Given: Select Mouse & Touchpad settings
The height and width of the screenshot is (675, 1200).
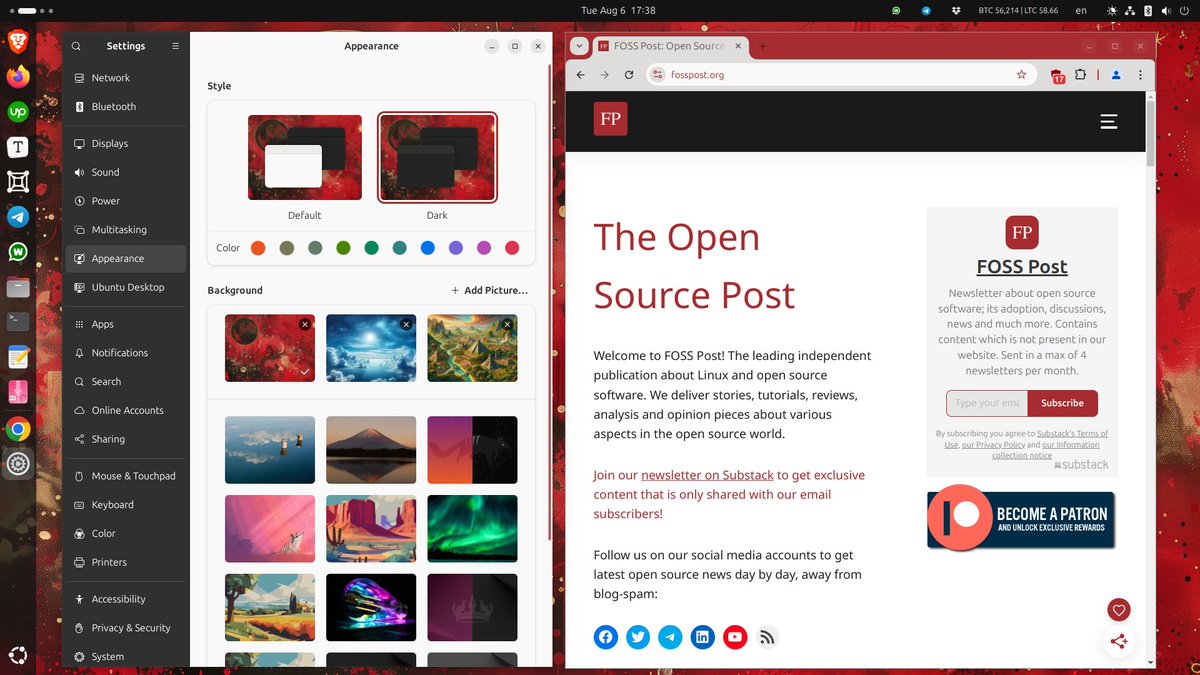Looking at the screenshot, I should click(126, 476).
